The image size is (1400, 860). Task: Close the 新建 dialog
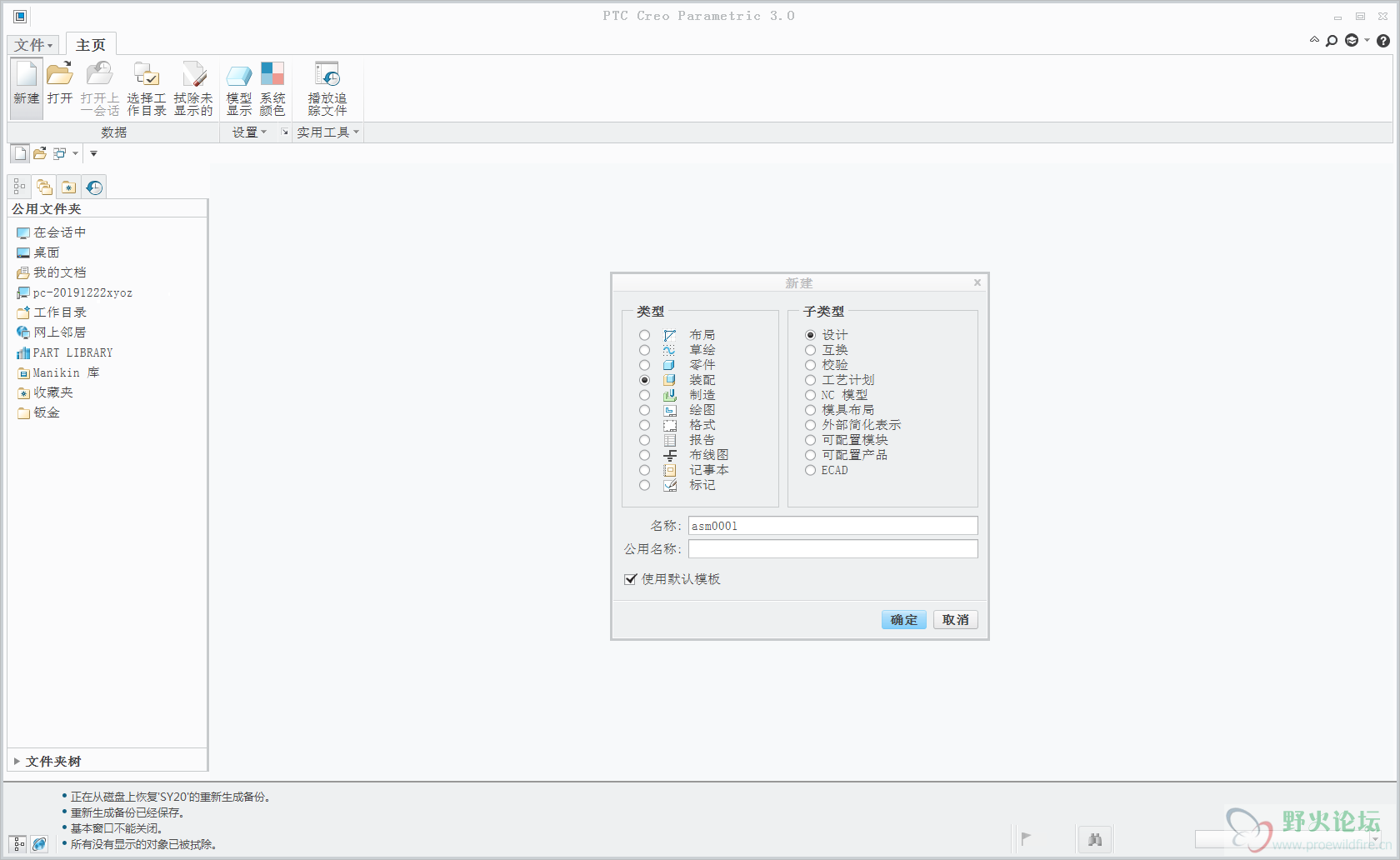click(x=977, y=282)
